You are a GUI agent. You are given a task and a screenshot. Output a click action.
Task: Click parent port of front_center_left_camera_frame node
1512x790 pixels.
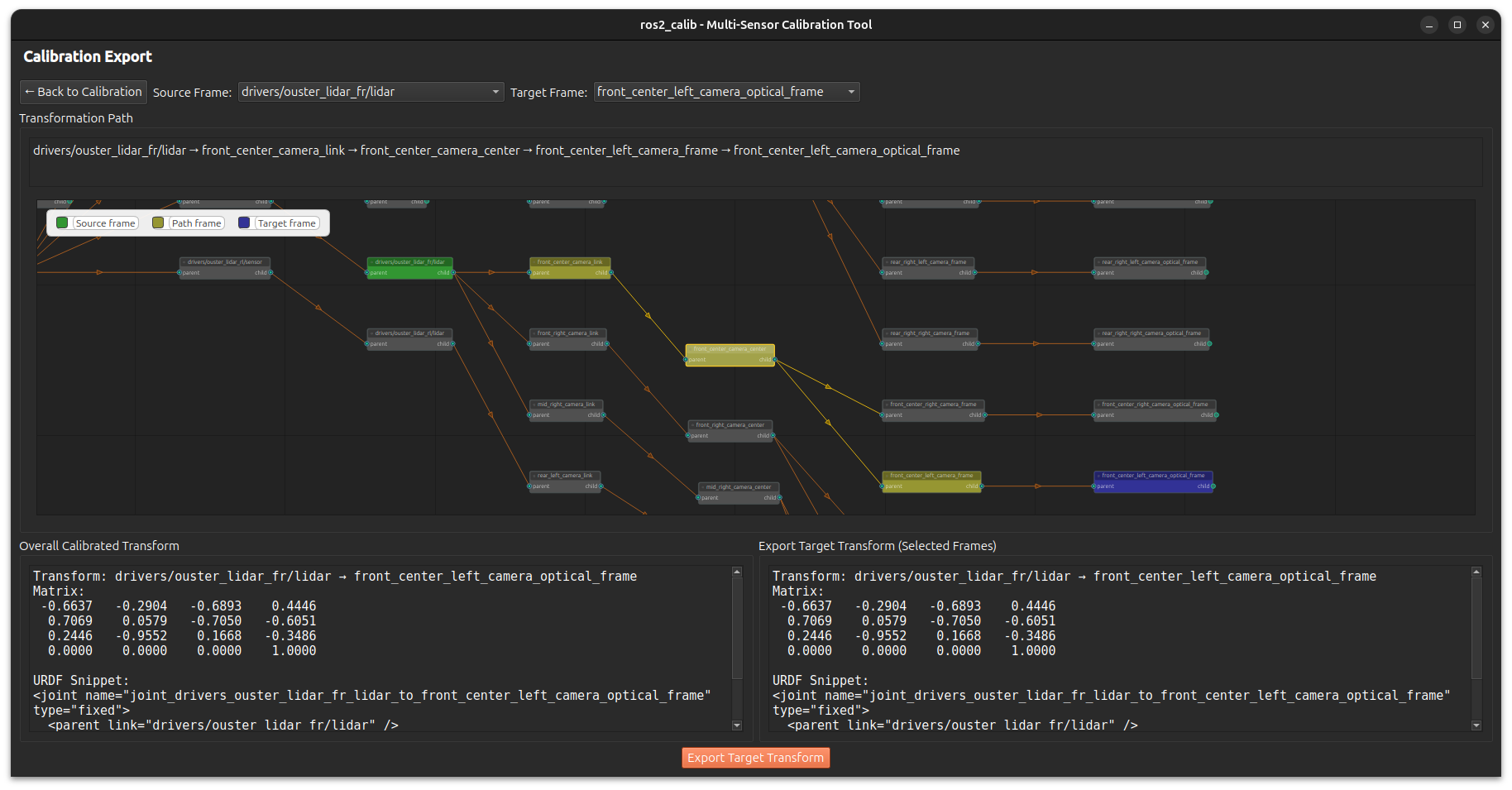883,486
